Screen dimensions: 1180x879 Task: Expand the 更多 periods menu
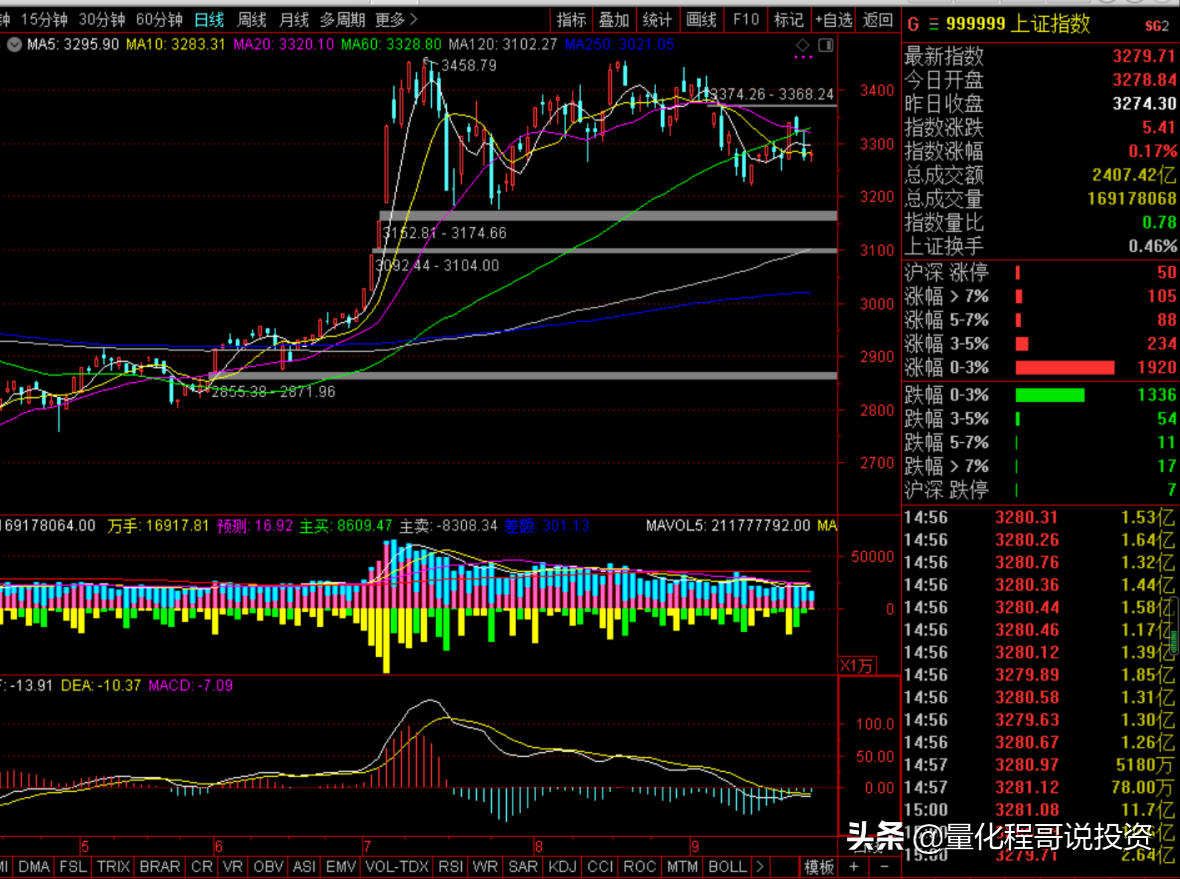pyautogui.click(x=396, y=20)
